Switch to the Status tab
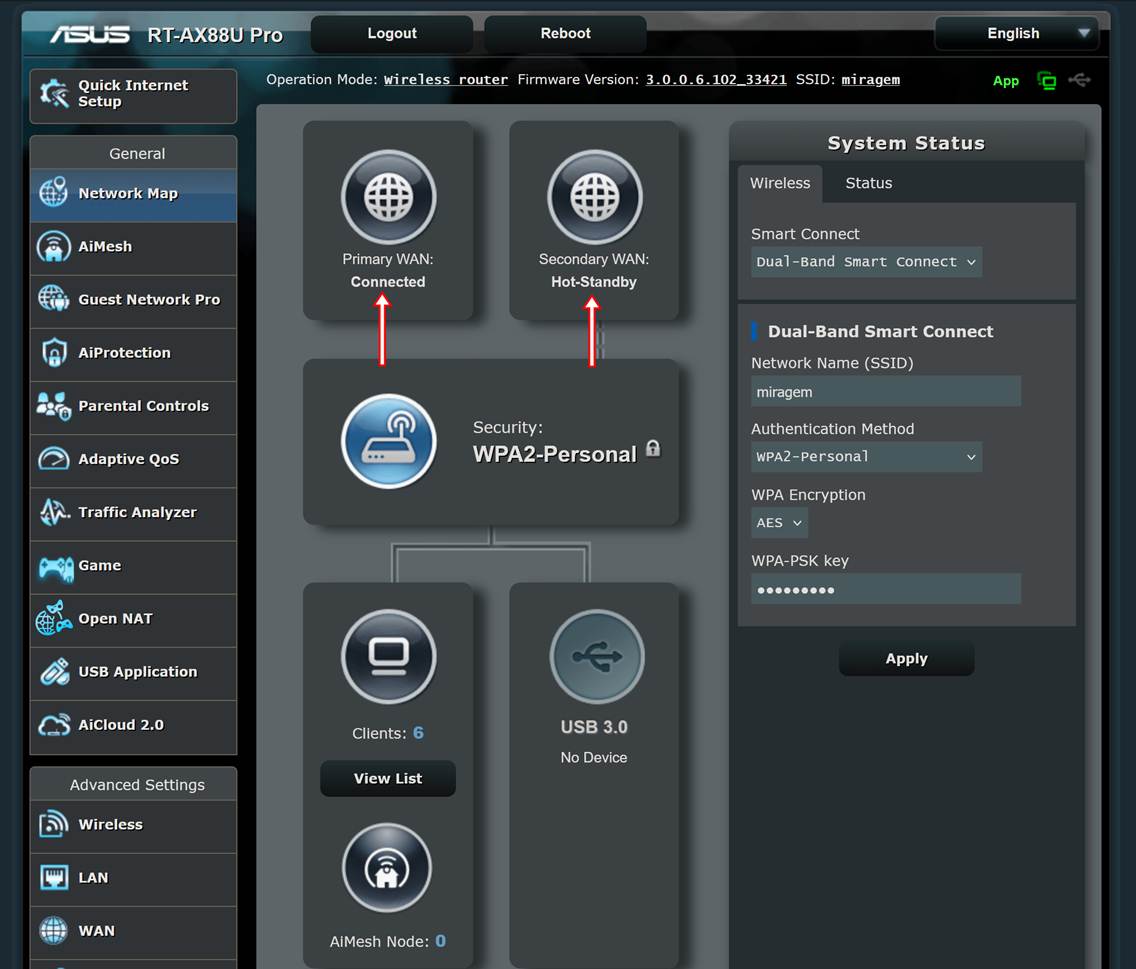Image resolution: width=1136 pixels, height=969 pixels. click(868, 183)
